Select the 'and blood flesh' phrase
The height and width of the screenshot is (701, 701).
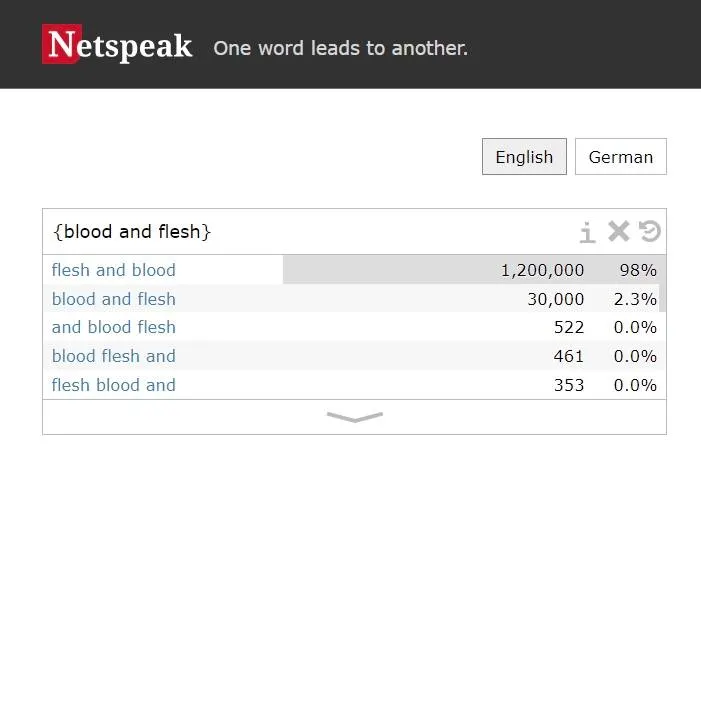pyautogui.click(x=114, y=327)
